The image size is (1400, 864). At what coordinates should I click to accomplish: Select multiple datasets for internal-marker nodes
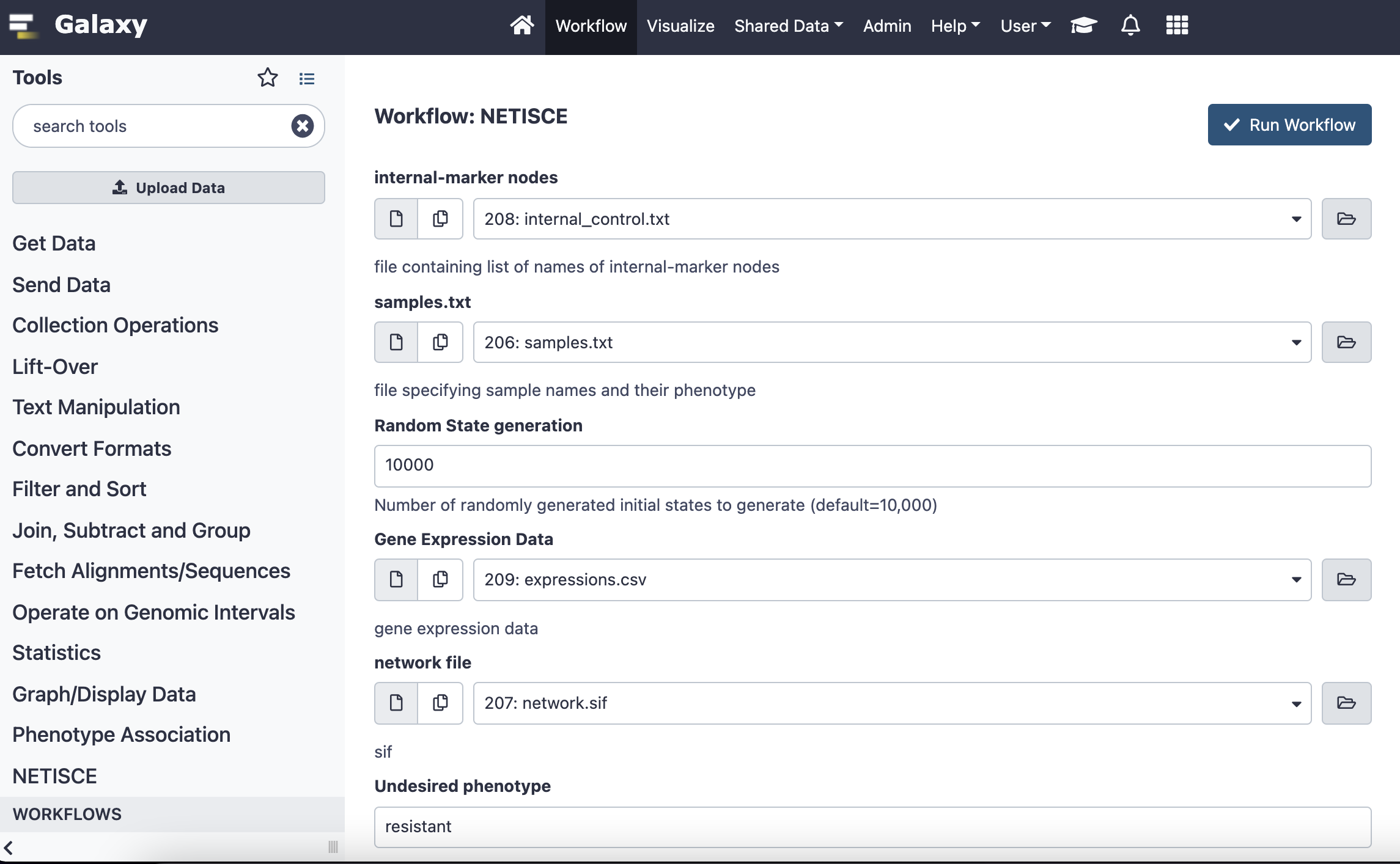tap(440, 219)
